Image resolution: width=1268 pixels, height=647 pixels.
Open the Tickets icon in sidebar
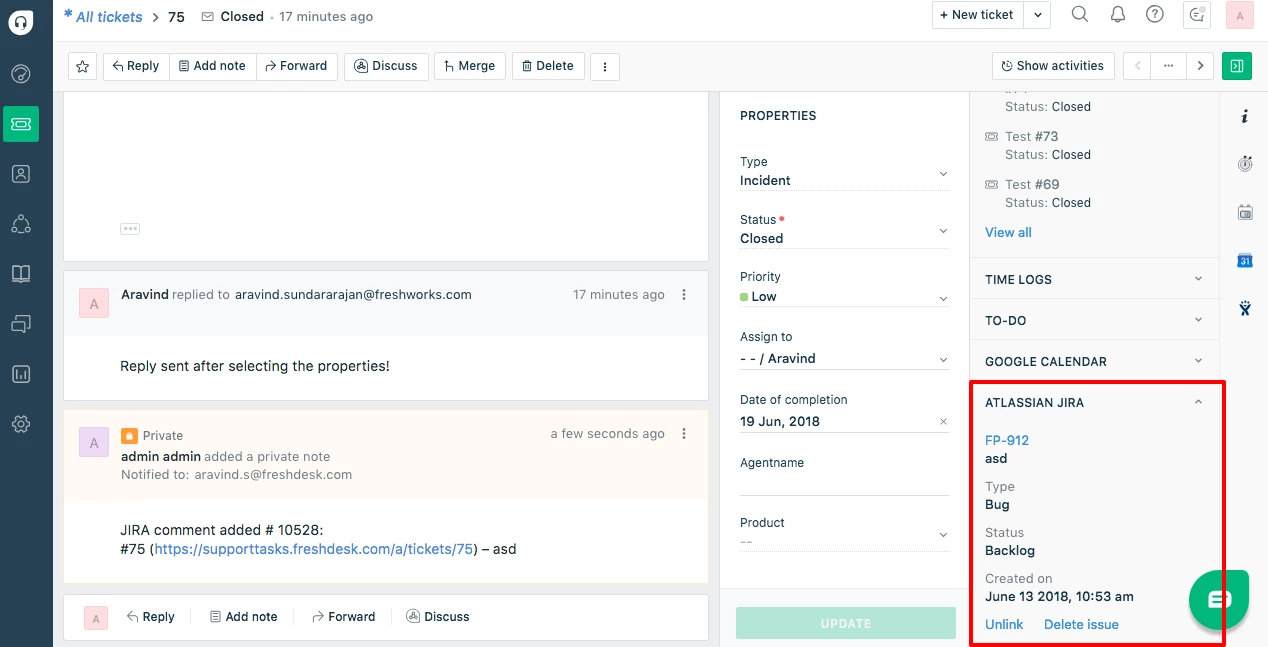[21, 124]
